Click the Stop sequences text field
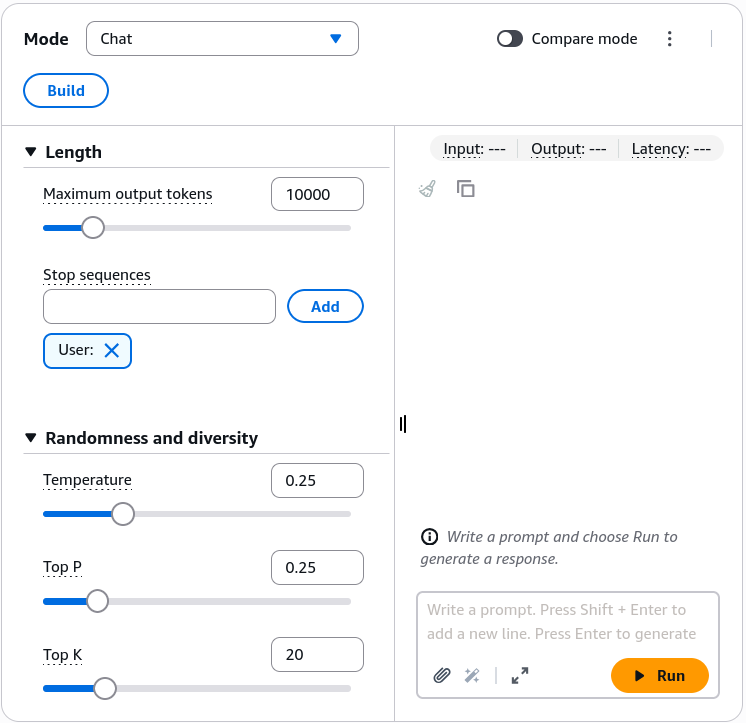The height and width of the screenshot is (723, 746). pos(159,306)
